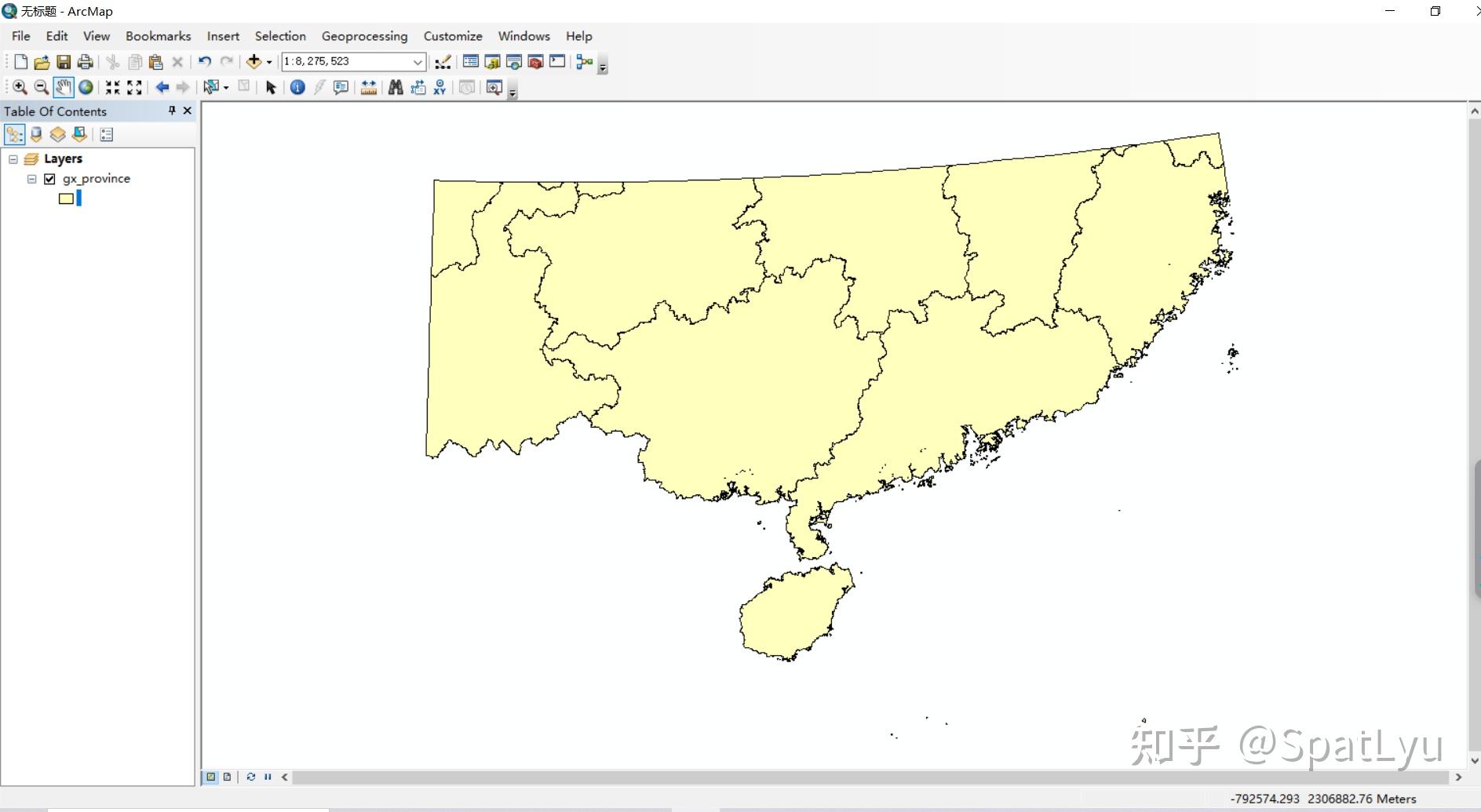Select the Measure tool

(368, 88)
